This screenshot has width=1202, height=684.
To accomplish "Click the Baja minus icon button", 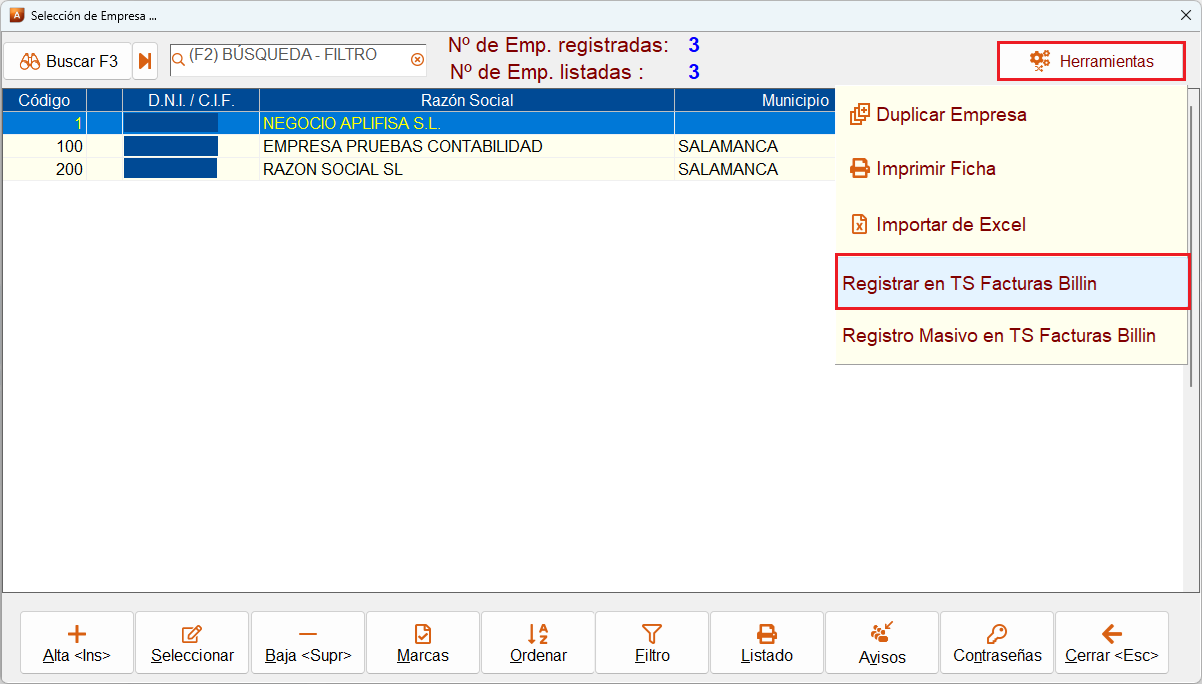I will pyautogui.click(x=308, y=644).
